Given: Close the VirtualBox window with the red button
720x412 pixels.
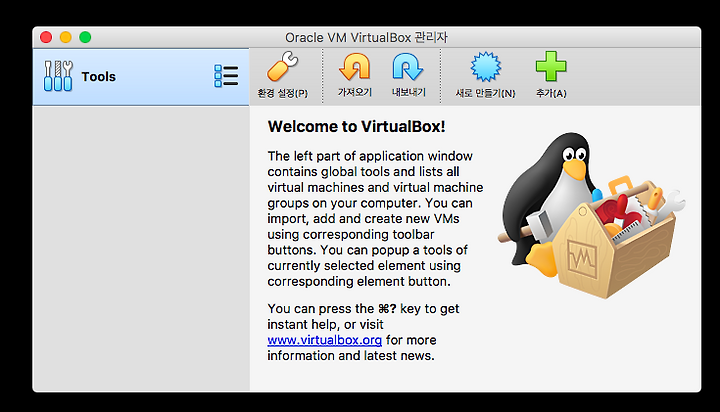Looking at the screenshot, I should [46, 37].
